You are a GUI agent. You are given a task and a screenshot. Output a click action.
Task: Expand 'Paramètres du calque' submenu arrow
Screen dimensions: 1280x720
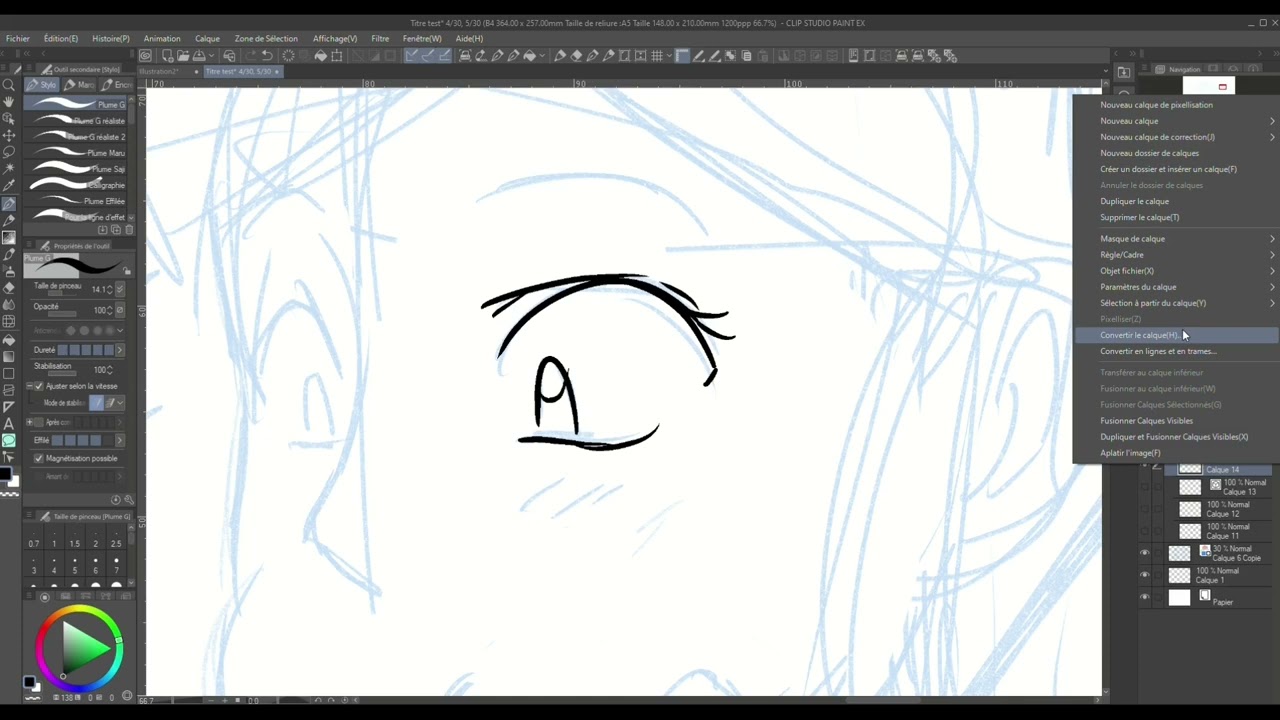tap(1272, 287)
